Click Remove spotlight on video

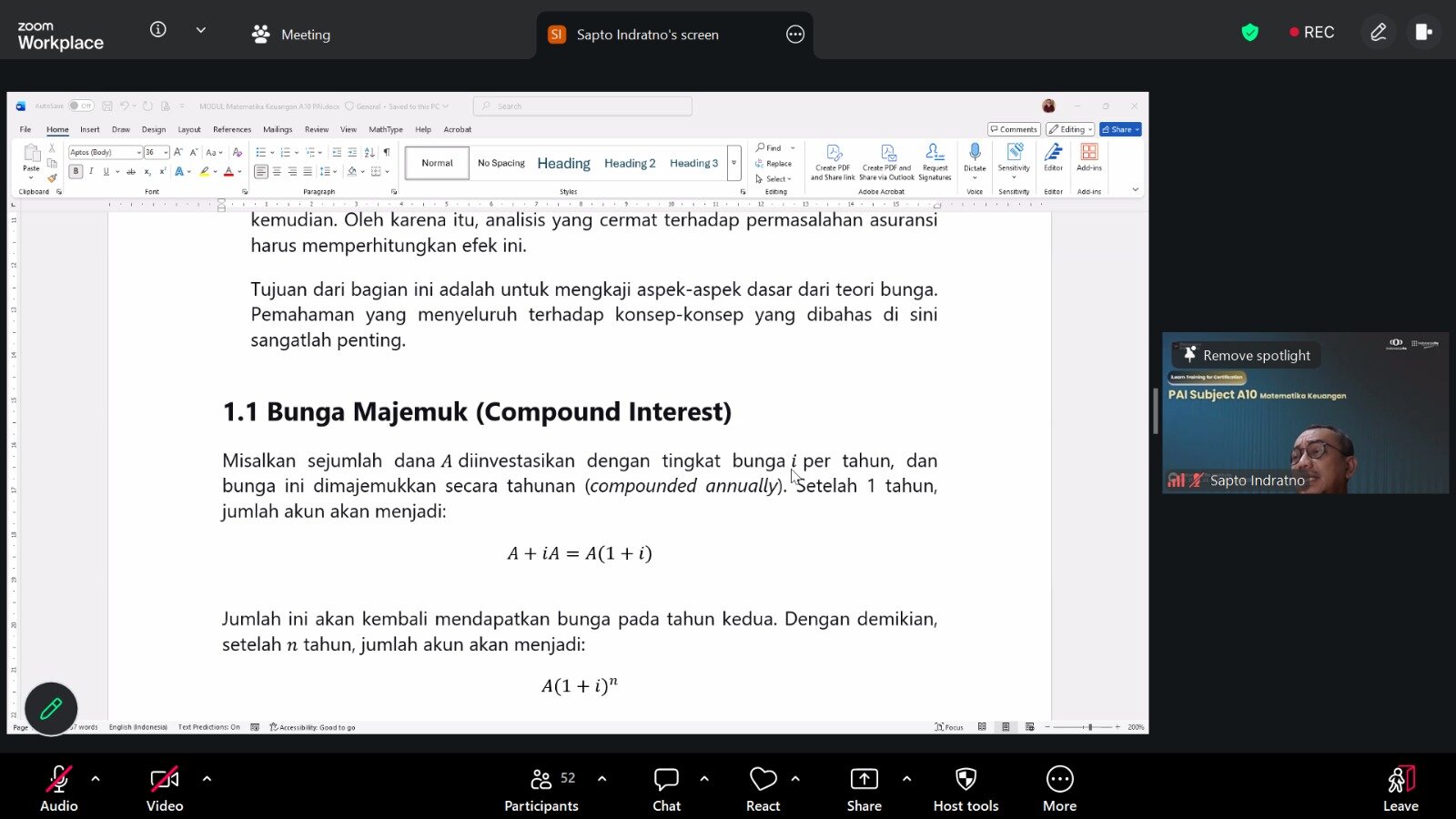pos(1247,355)
